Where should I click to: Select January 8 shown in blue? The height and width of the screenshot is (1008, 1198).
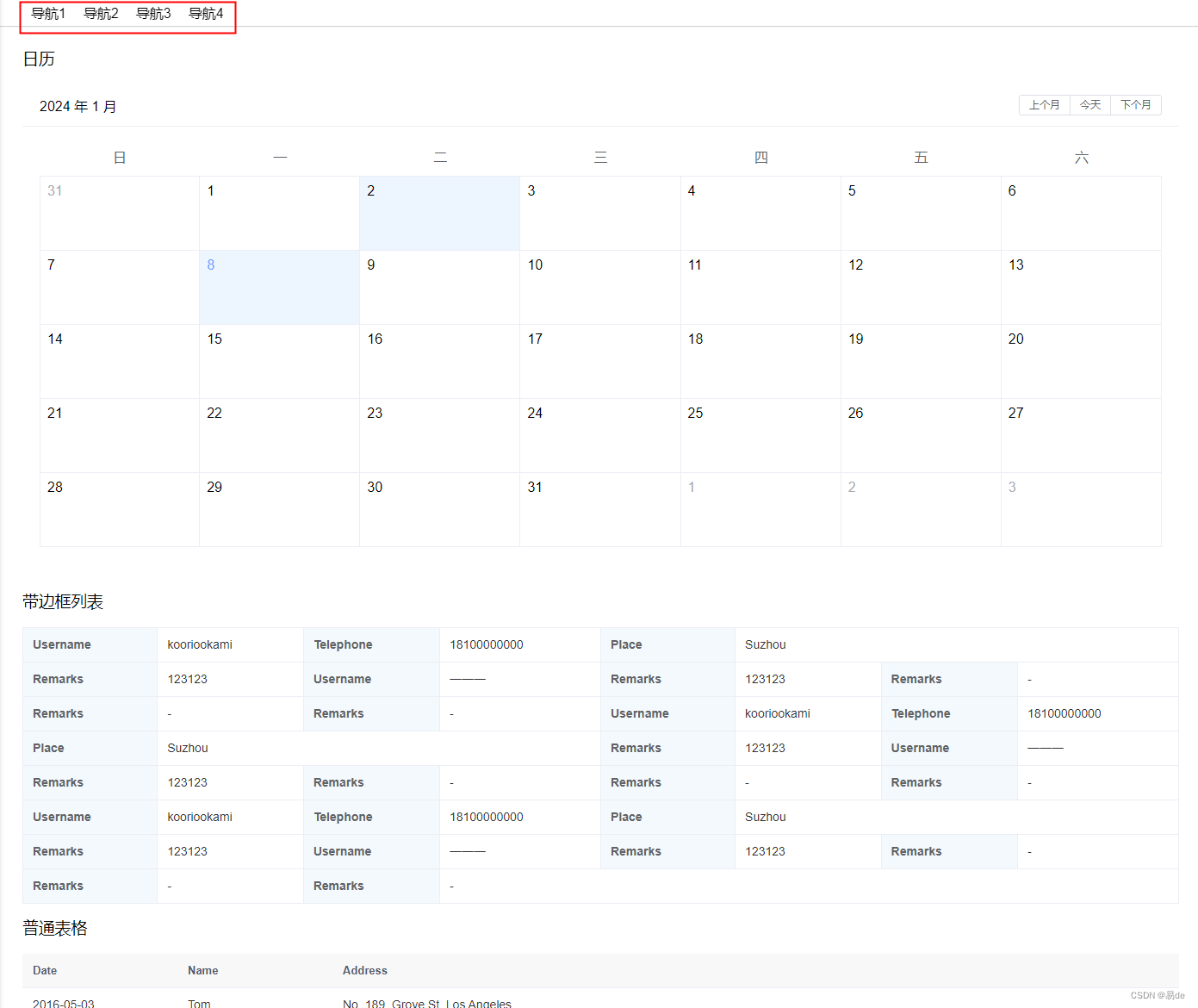279,288
